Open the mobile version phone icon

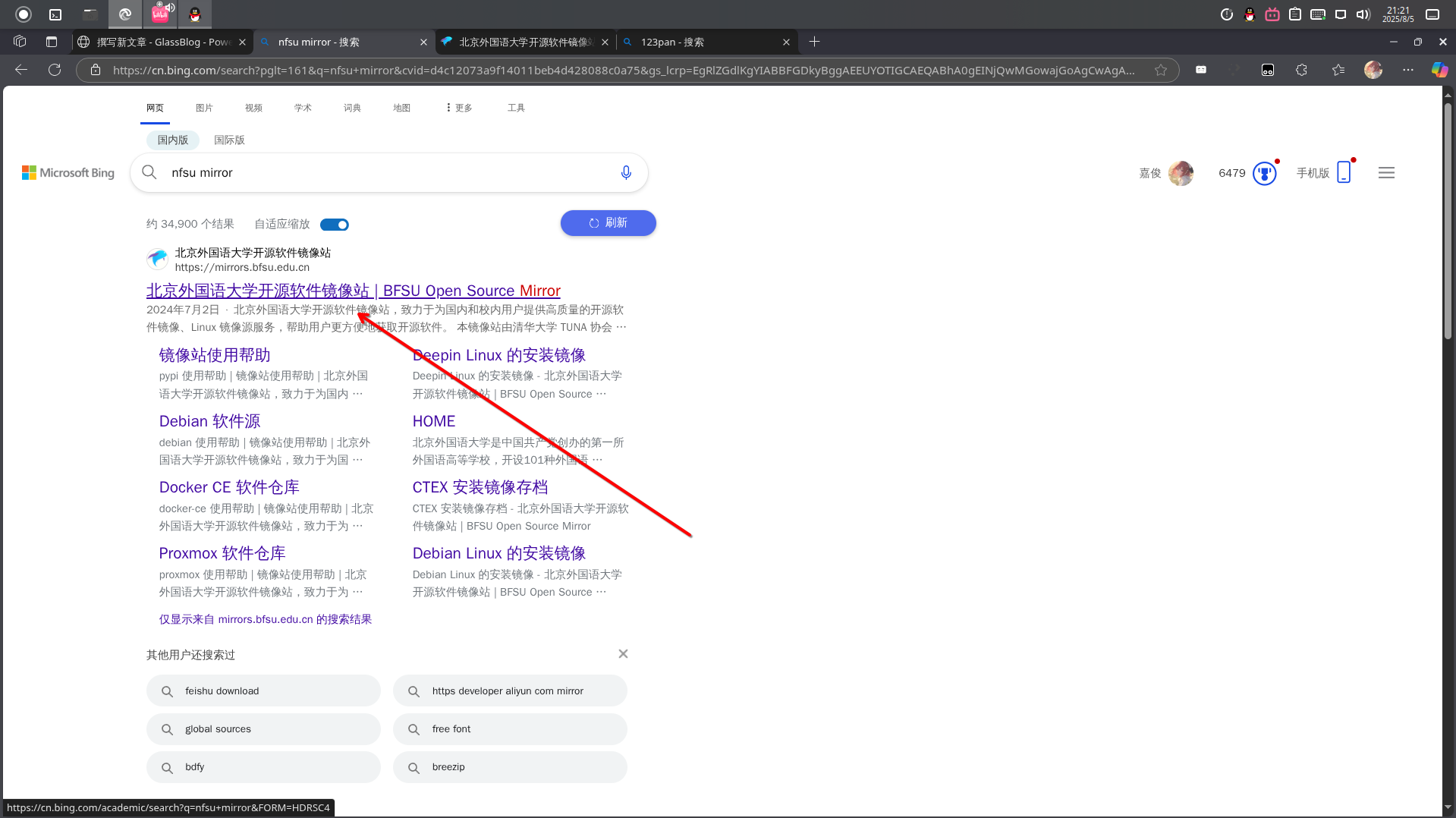(1344, 172)
